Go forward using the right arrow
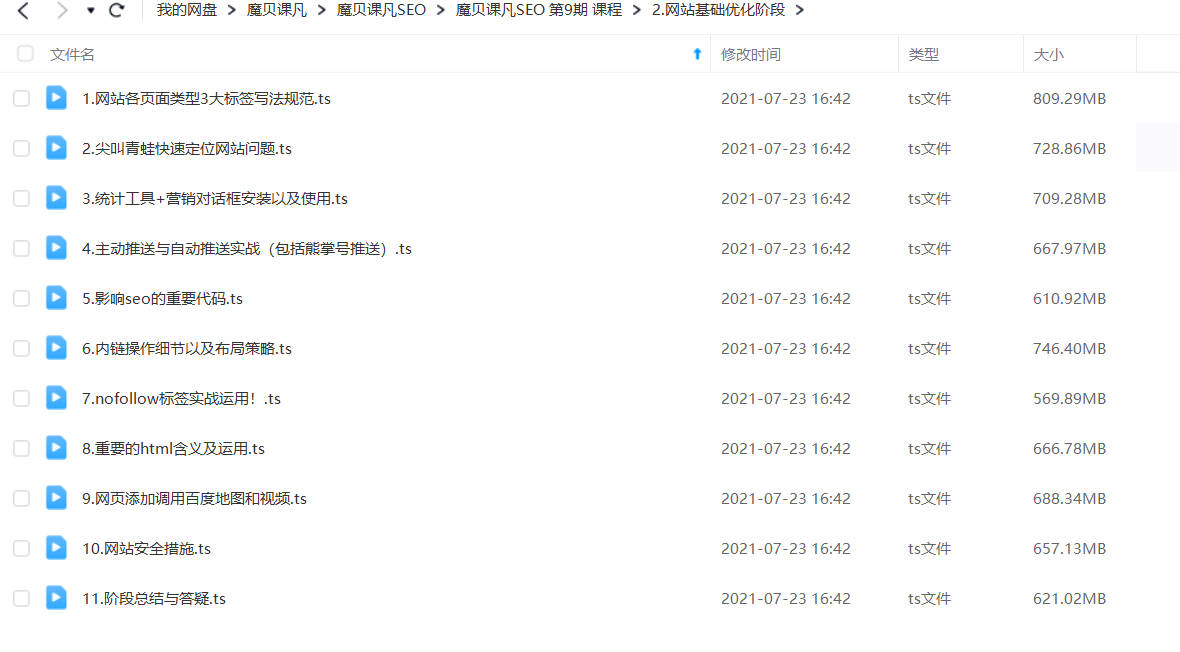 tap(62, 11)
